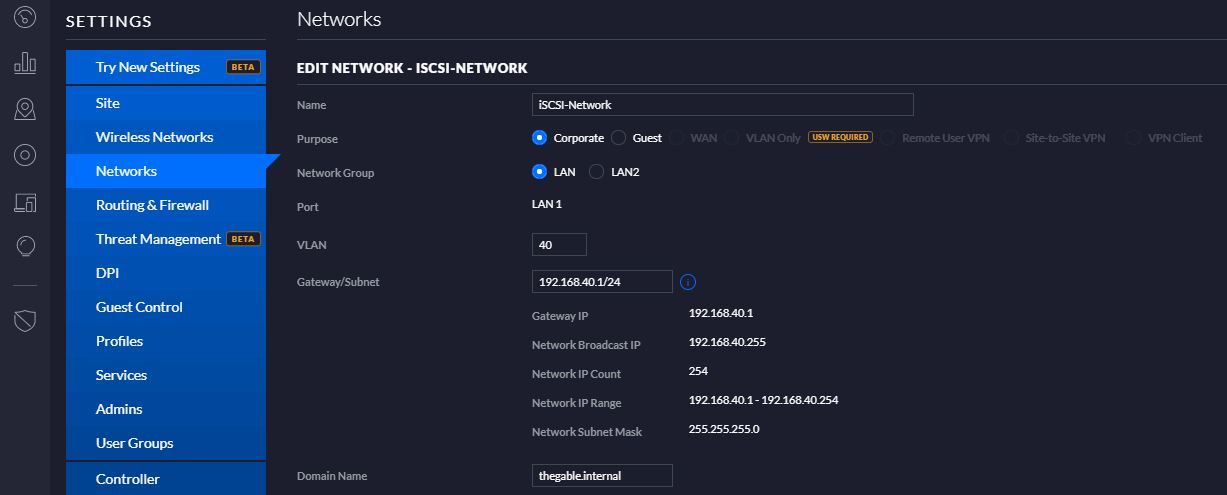Open the Statistics bar chart icon

[25, 63]
